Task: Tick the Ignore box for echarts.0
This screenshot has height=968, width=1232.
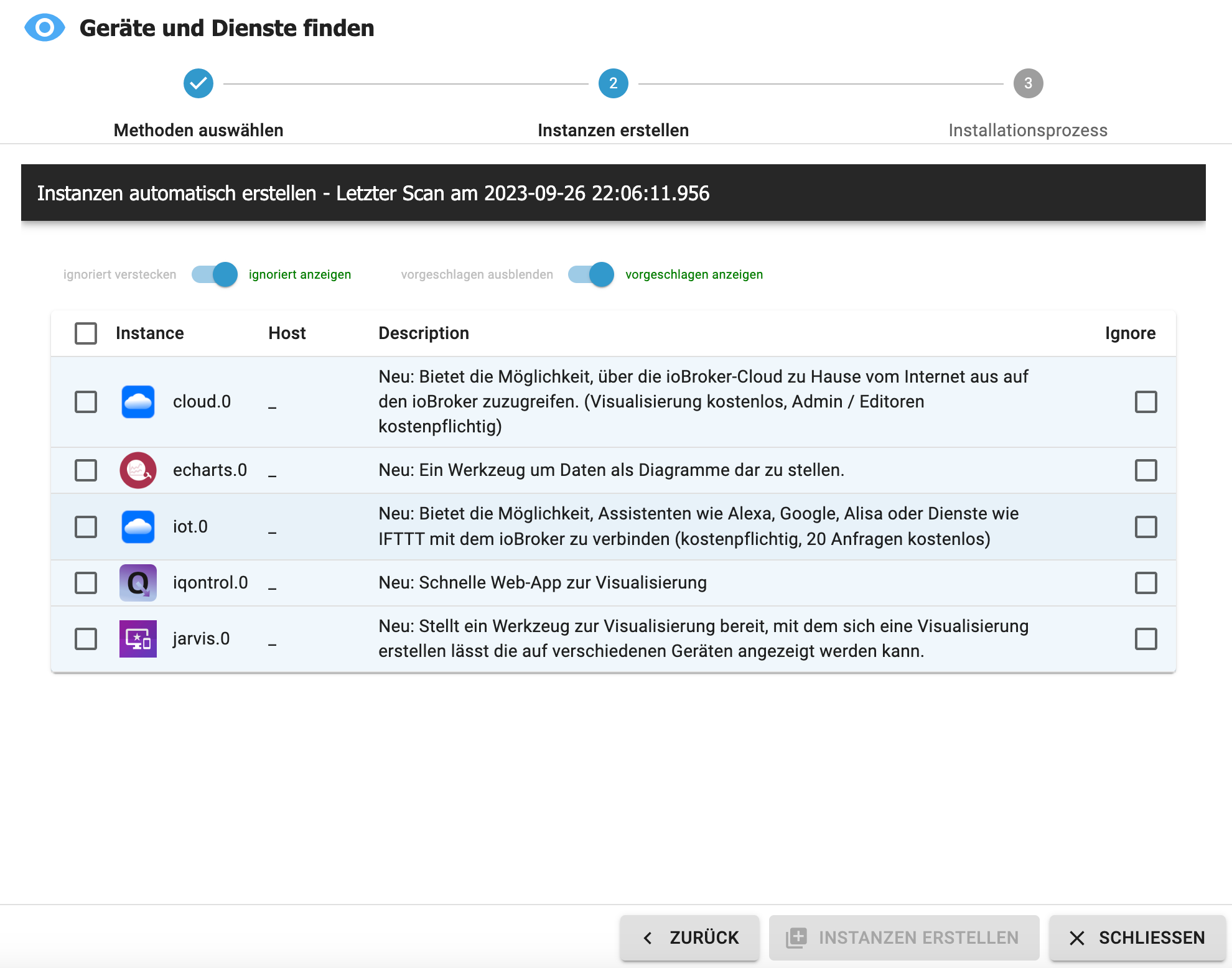Action: click(1146, 470)
